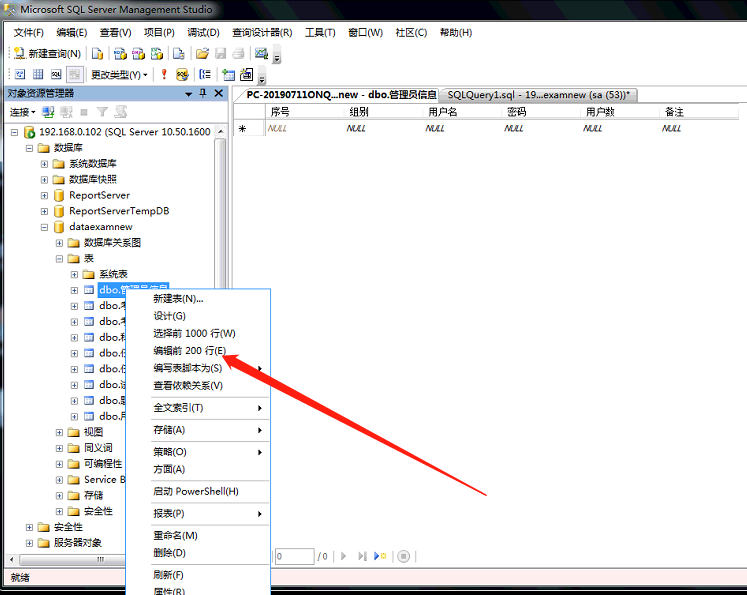Screen dimensions: 747x595
Task: Click the Open File folder icon
Action: (x=202, y=53)
